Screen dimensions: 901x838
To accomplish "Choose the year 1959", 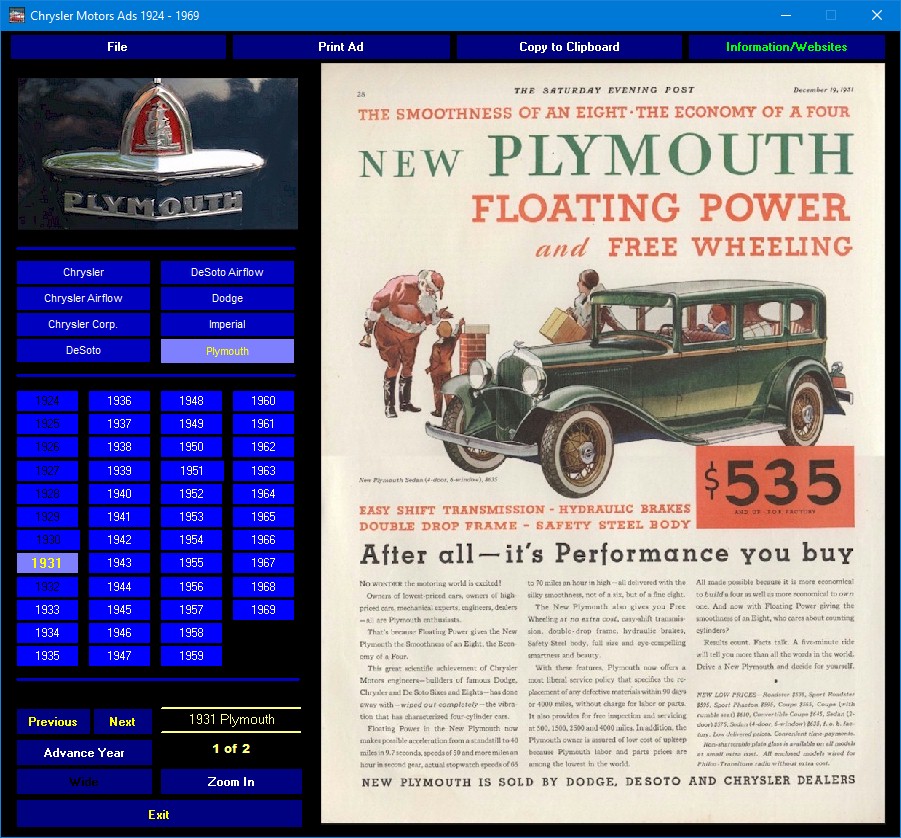I will pyautogui.click(x=191, y=656).
